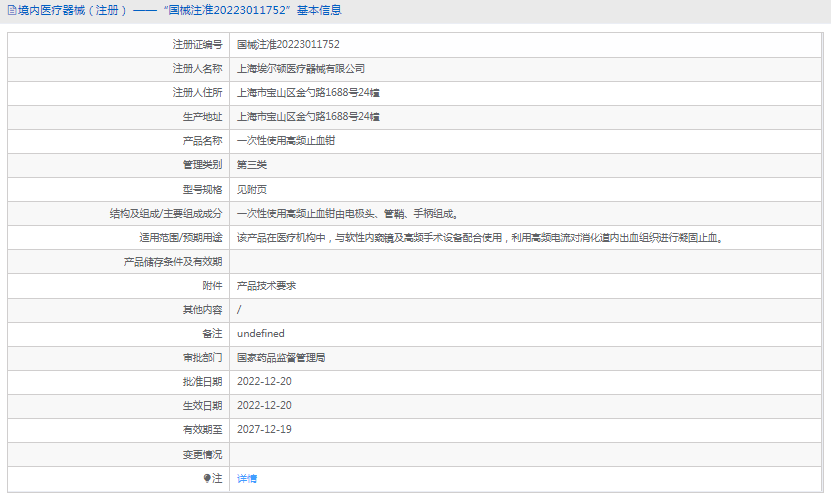Image resolution: width=831 pixels, height=495 pixels.
Task: Select registration number 国械注准20223011752 cell
Action: (x=288, y=45)
